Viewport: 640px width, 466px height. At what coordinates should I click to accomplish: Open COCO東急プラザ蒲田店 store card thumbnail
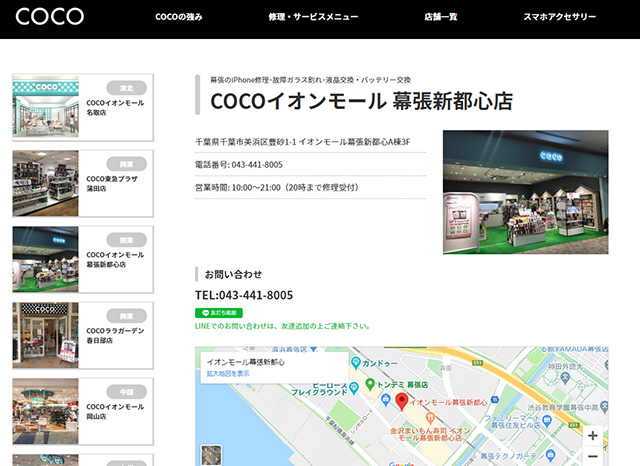coord(45,183)
